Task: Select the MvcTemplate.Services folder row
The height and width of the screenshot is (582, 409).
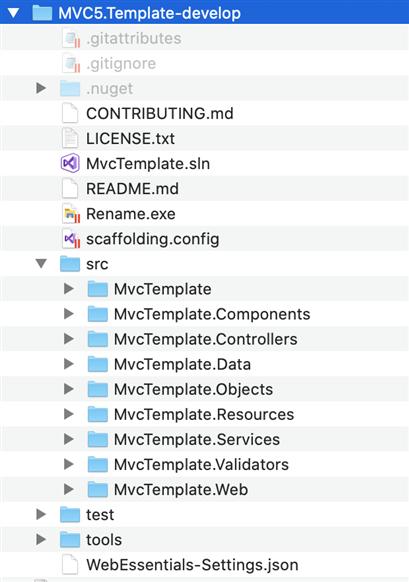Action: (x=204, y=439)
